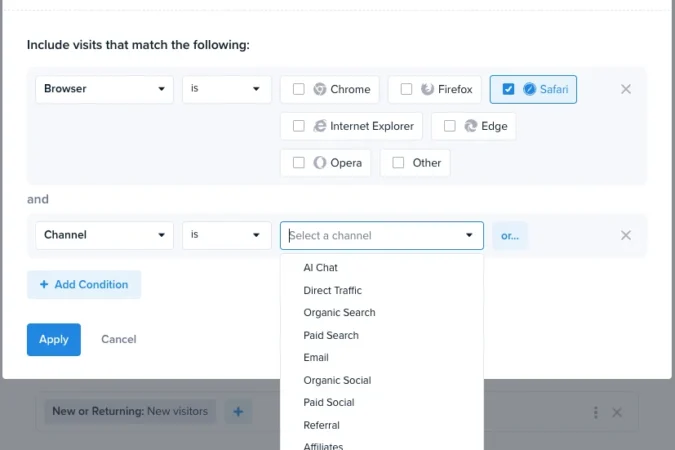
Task: Click Add Condition
Action: pos(84,285)
